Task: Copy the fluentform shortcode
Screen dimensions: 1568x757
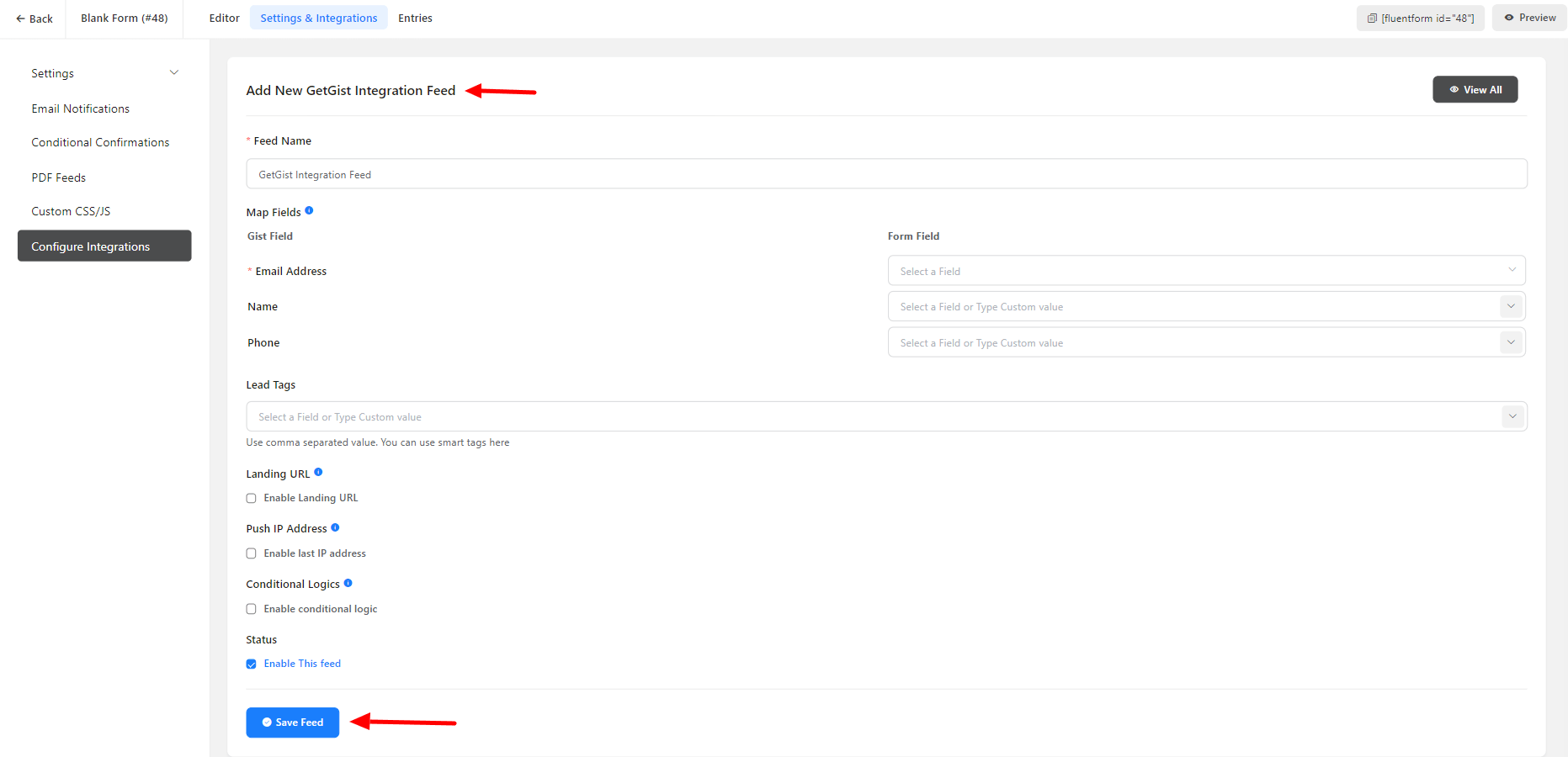Action: click(1420, 19)
